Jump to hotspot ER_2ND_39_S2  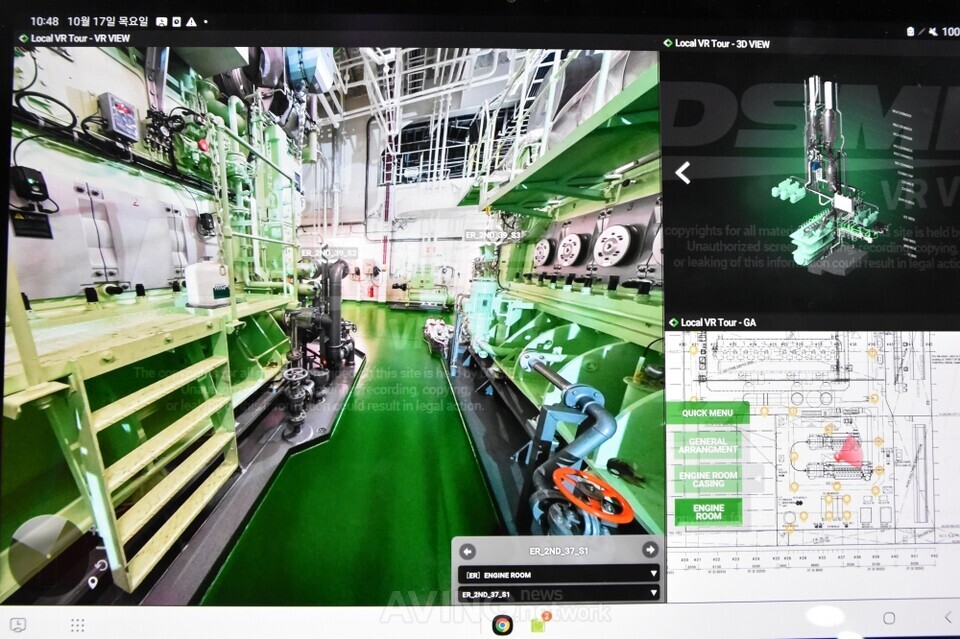pyautogui.click(x=329, y=253)
